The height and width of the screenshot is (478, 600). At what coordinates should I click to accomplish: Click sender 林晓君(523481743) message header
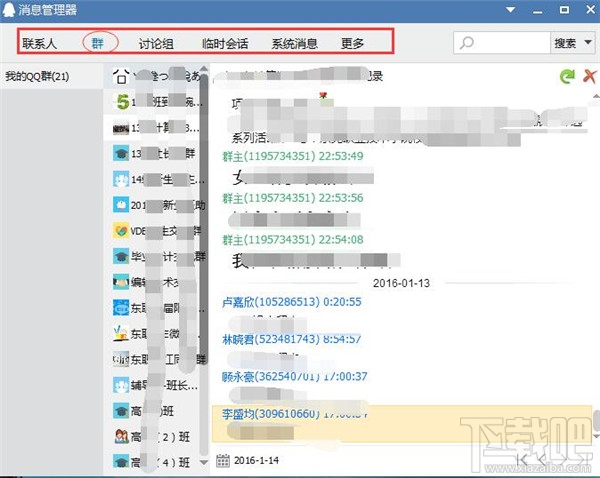pyautogui.click(x=292, y=339)
